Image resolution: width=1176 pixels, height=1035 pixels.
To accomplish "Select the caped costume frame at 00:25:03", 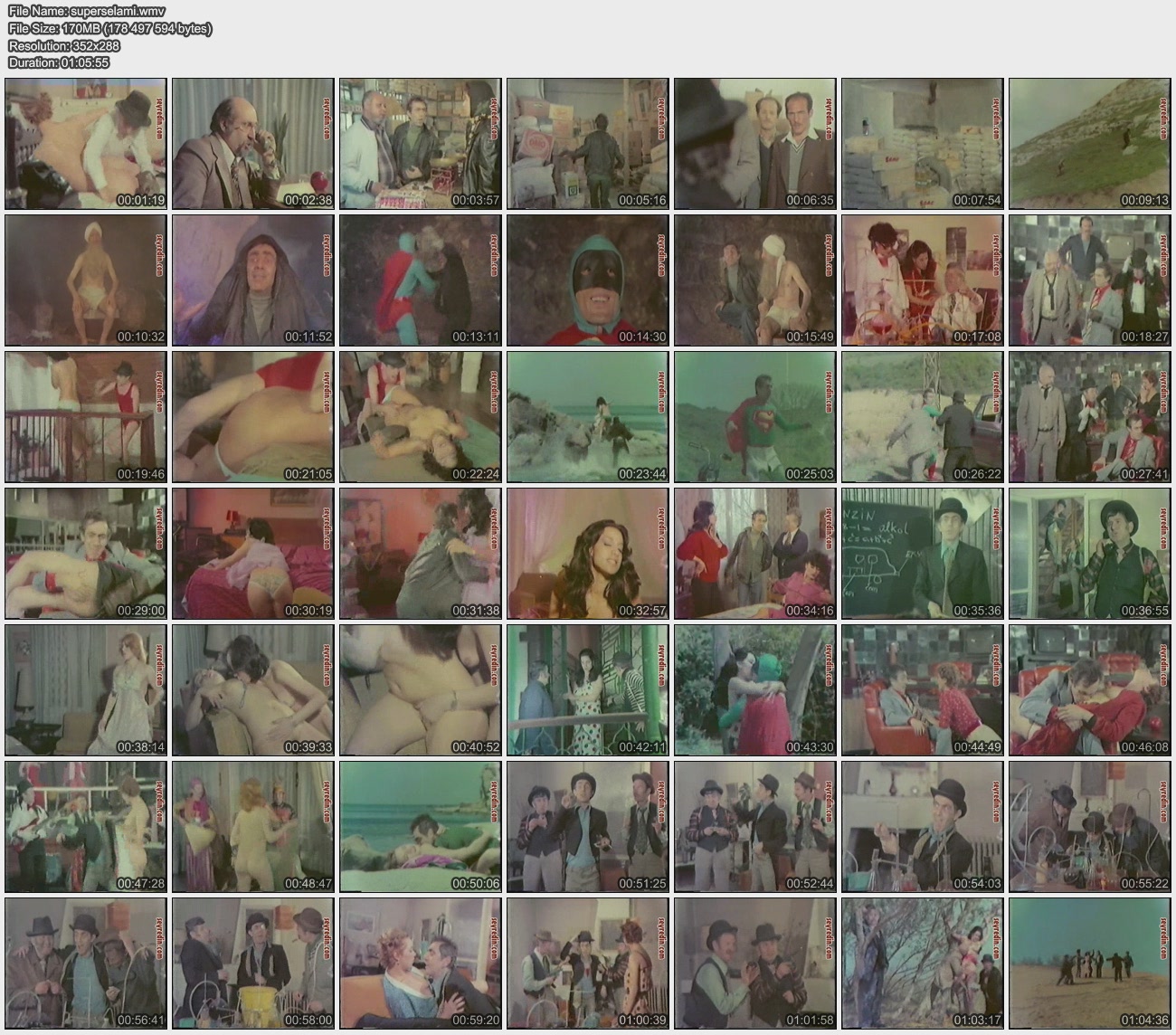I will [x=754, y=417].
